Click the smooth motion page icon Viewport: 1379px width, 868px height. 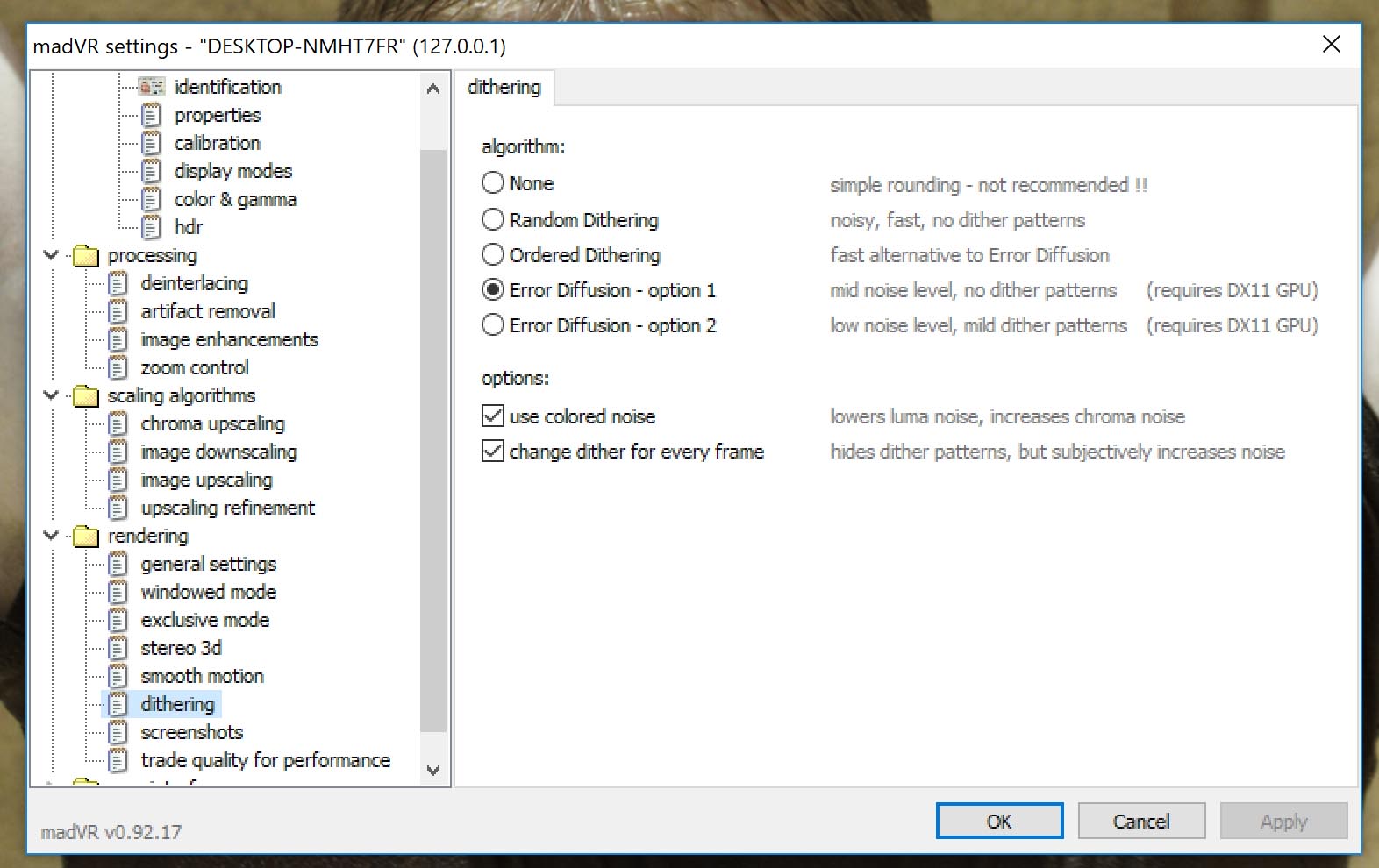[118, 676]
